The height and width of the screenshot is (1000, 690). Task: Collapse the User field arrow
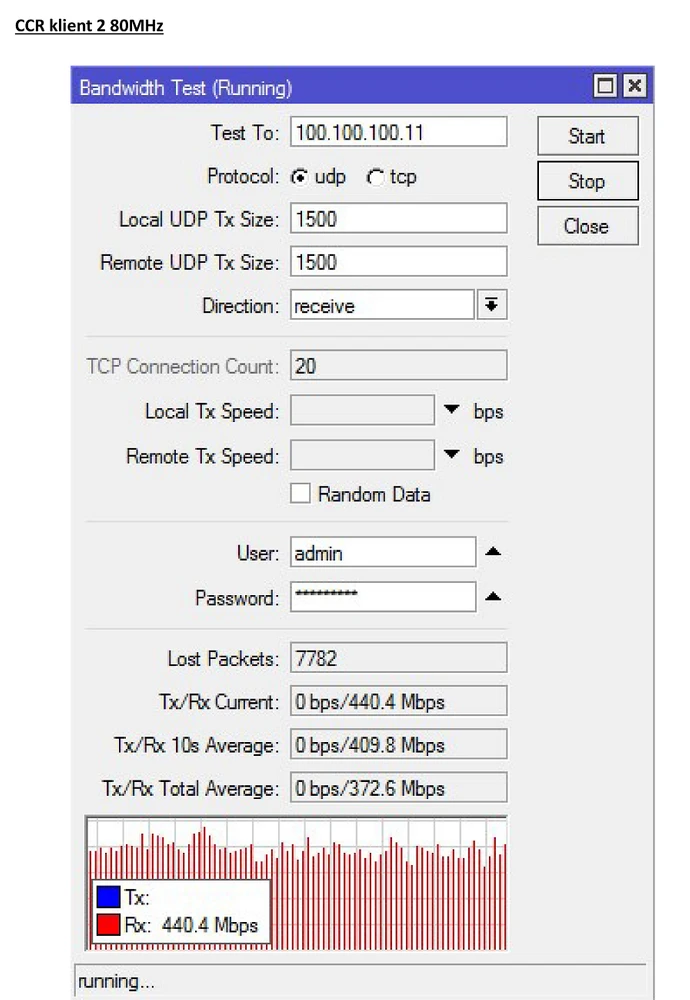click(492, 552)
